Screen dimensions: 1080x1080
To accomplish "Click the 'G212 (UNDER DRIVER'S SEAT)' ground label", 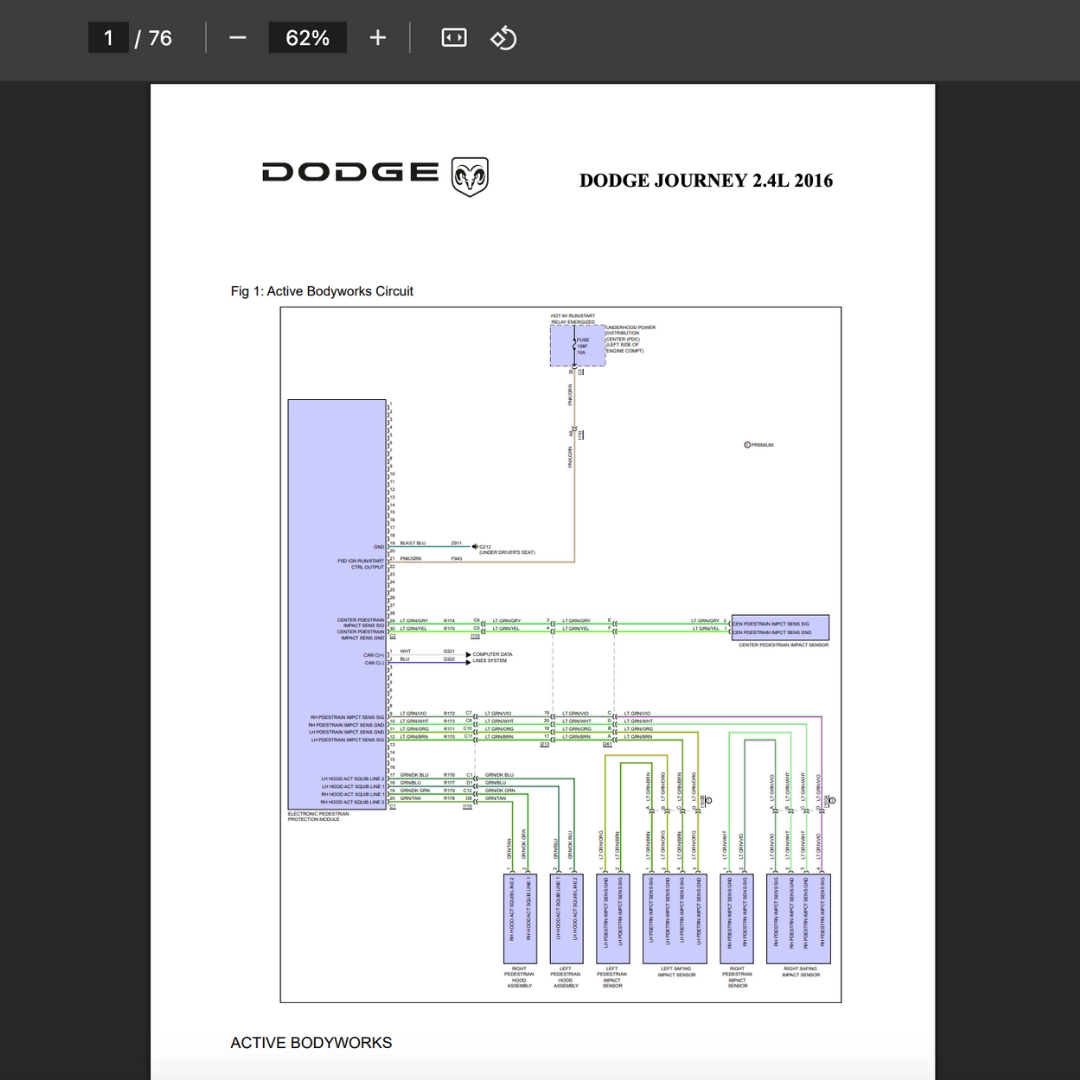I will (x=507, y=550).
